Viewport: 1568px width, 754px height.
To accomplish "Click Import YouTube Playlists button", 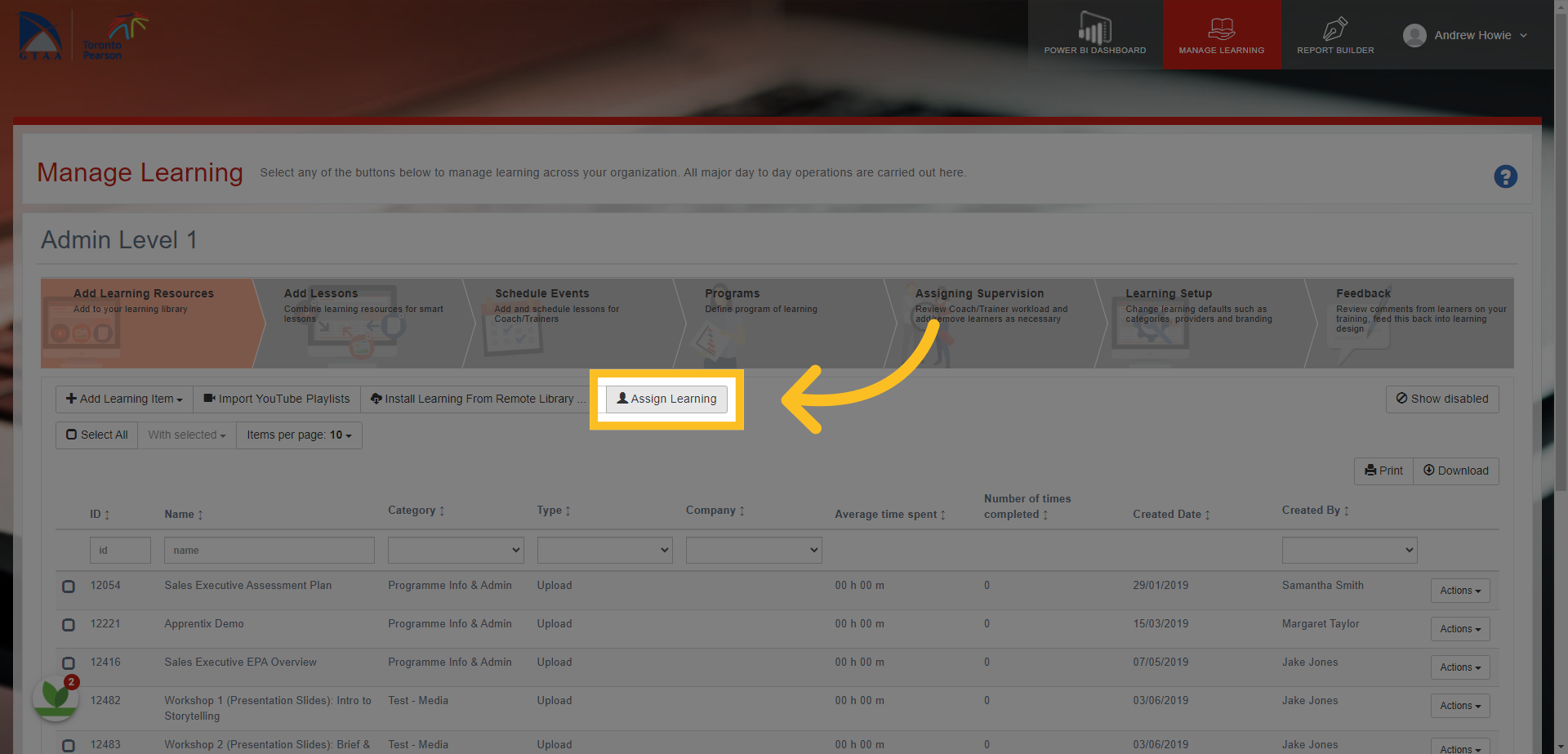I will (x=276, y=399).
